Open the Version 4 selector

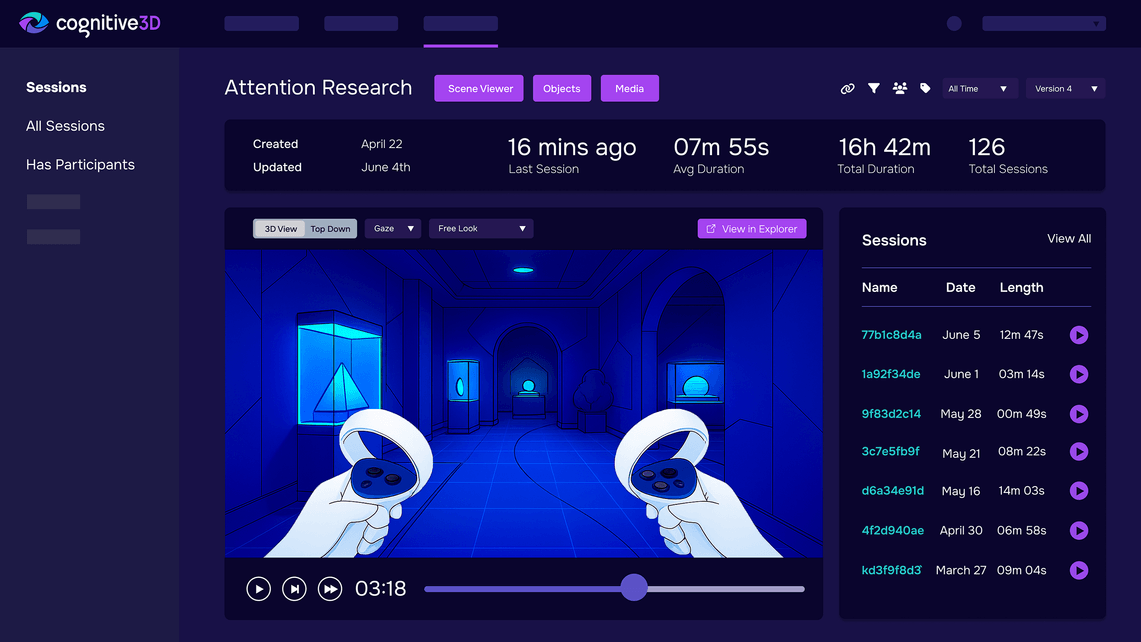tap(1064, 88)
